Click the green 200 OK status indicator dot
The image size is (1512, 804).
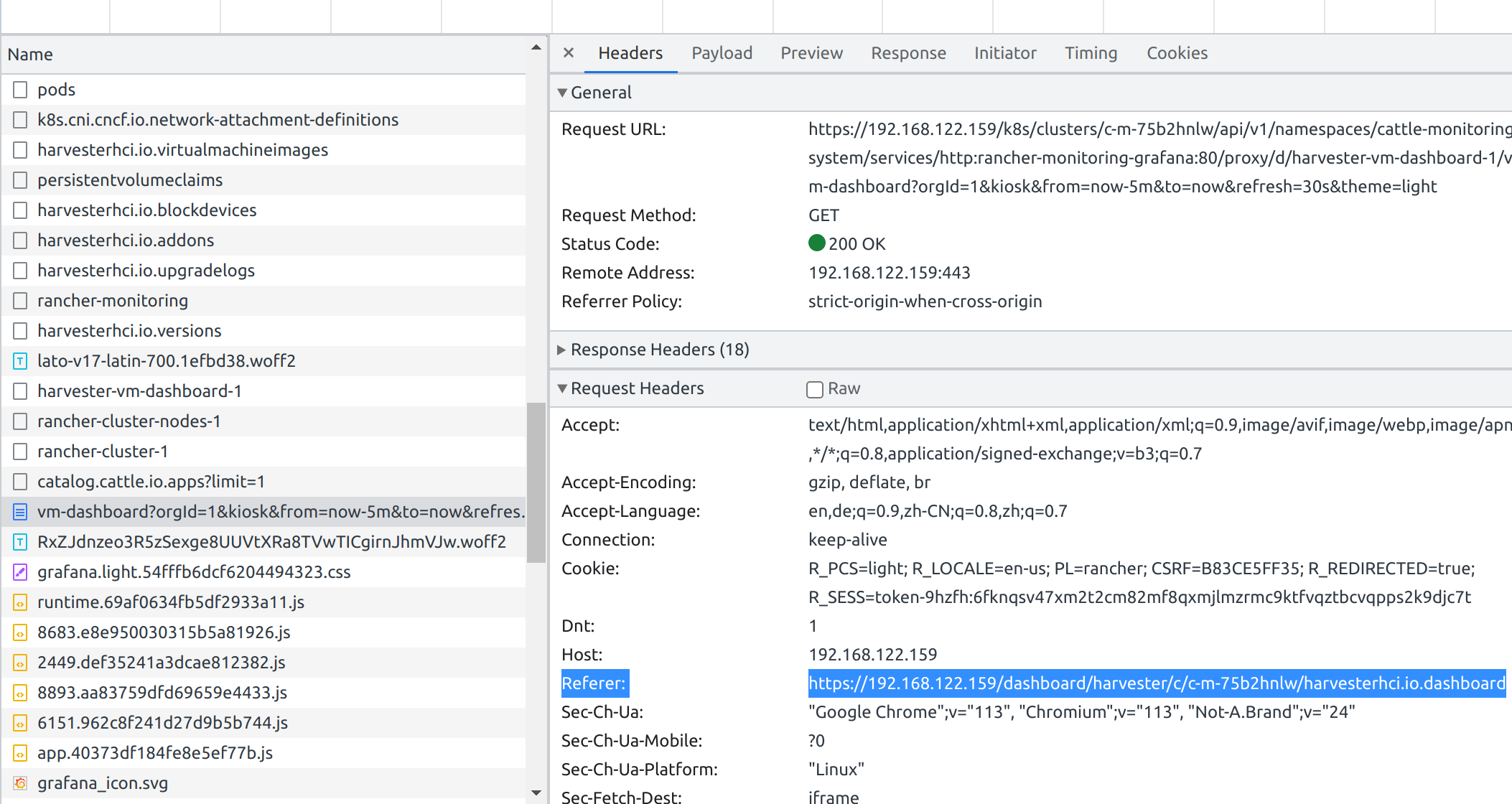816,243
